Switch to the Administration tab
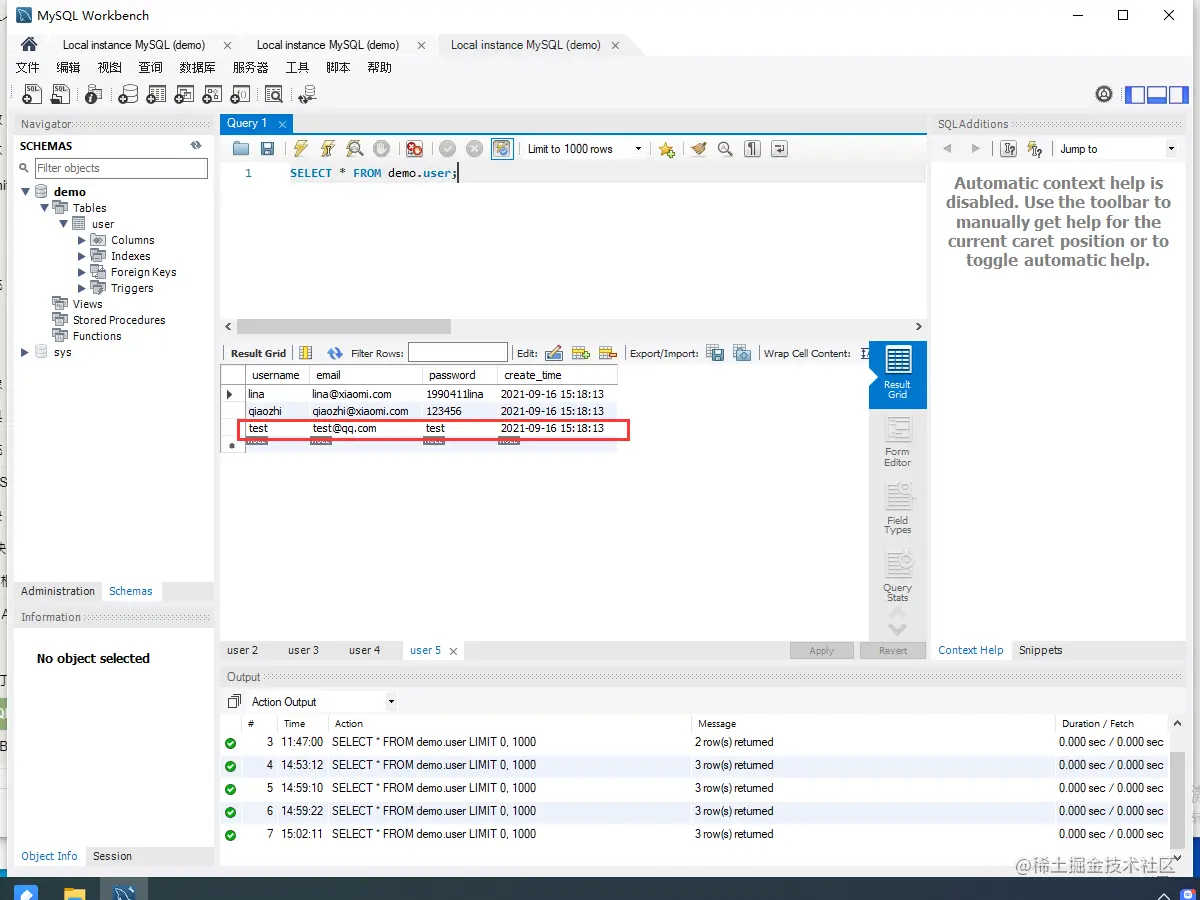This screenshot has height=900, width=1200. [58, 591]
